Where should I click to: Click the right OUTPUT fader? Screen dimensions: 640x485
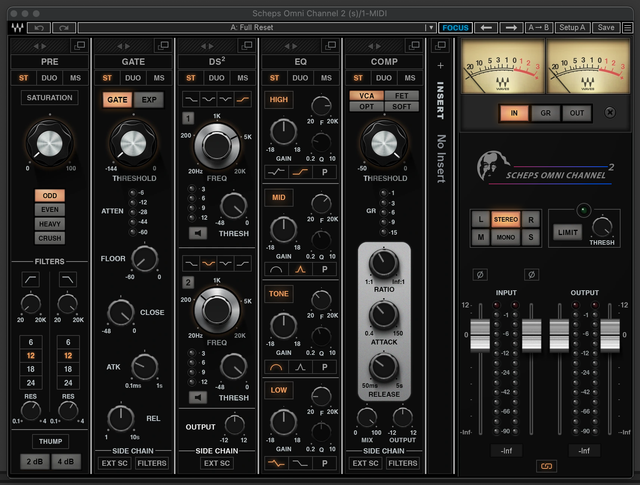pyautogui.click(x=610, y=336)
